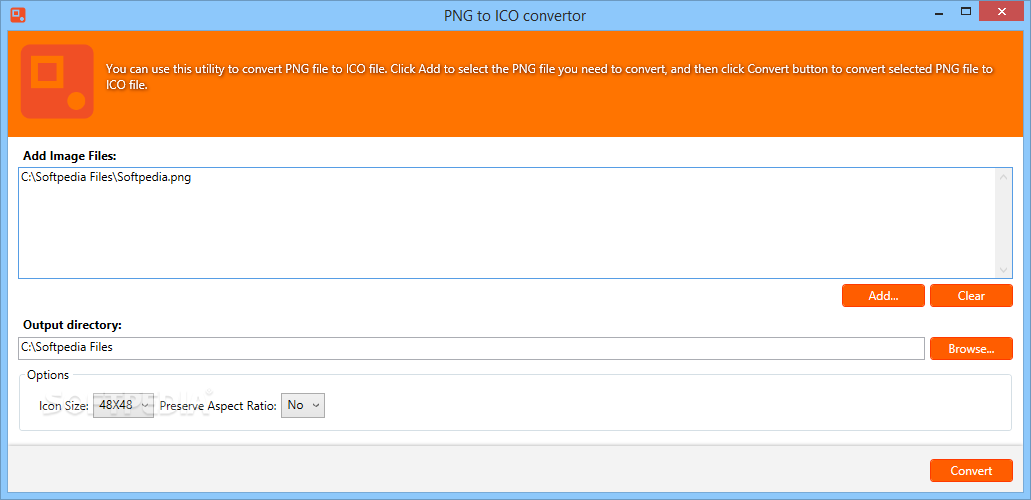Select the C:\Softpedia Files\Softpedia.png entry
Image resolution: width=1031 pixels, height=500 pixels.
(106, 178)
